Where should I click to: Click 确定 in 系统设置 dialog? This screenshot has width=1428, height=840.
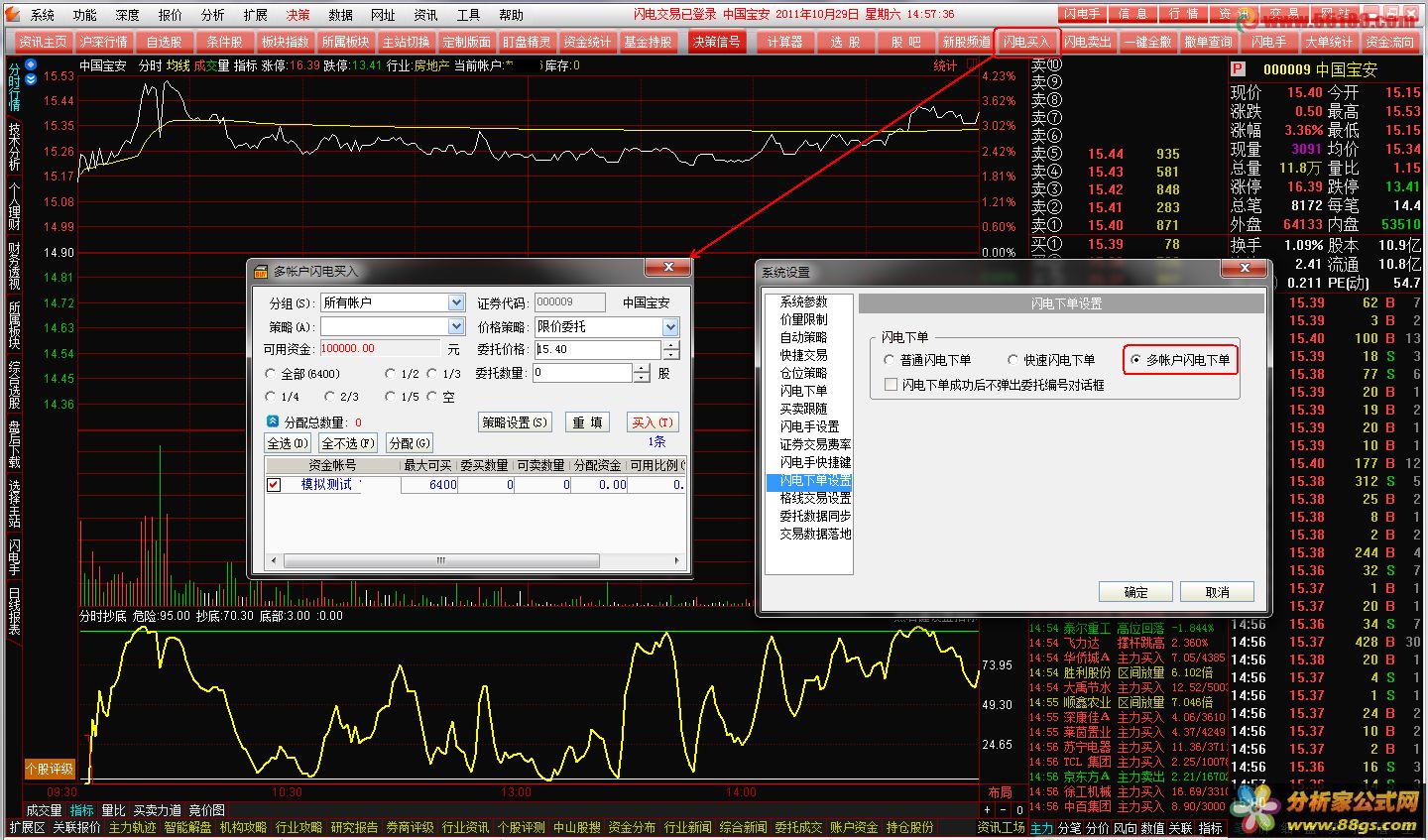1135,592
